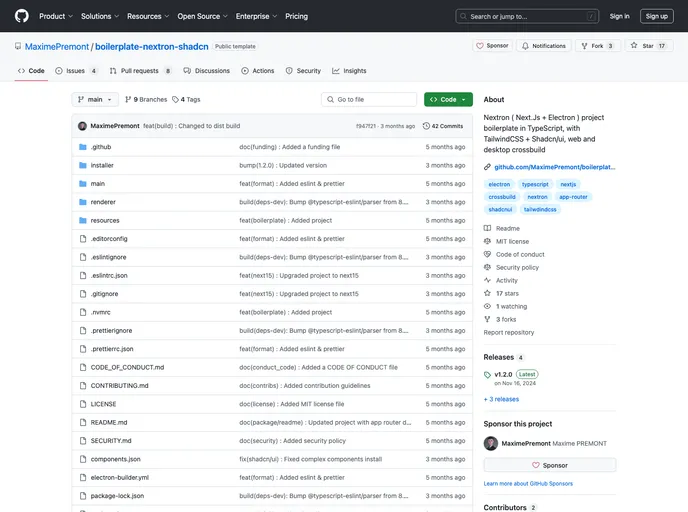This screenshot has height=512, width=688.
Task: Click the typescript topic tag
Action: (x=535, y=184)
